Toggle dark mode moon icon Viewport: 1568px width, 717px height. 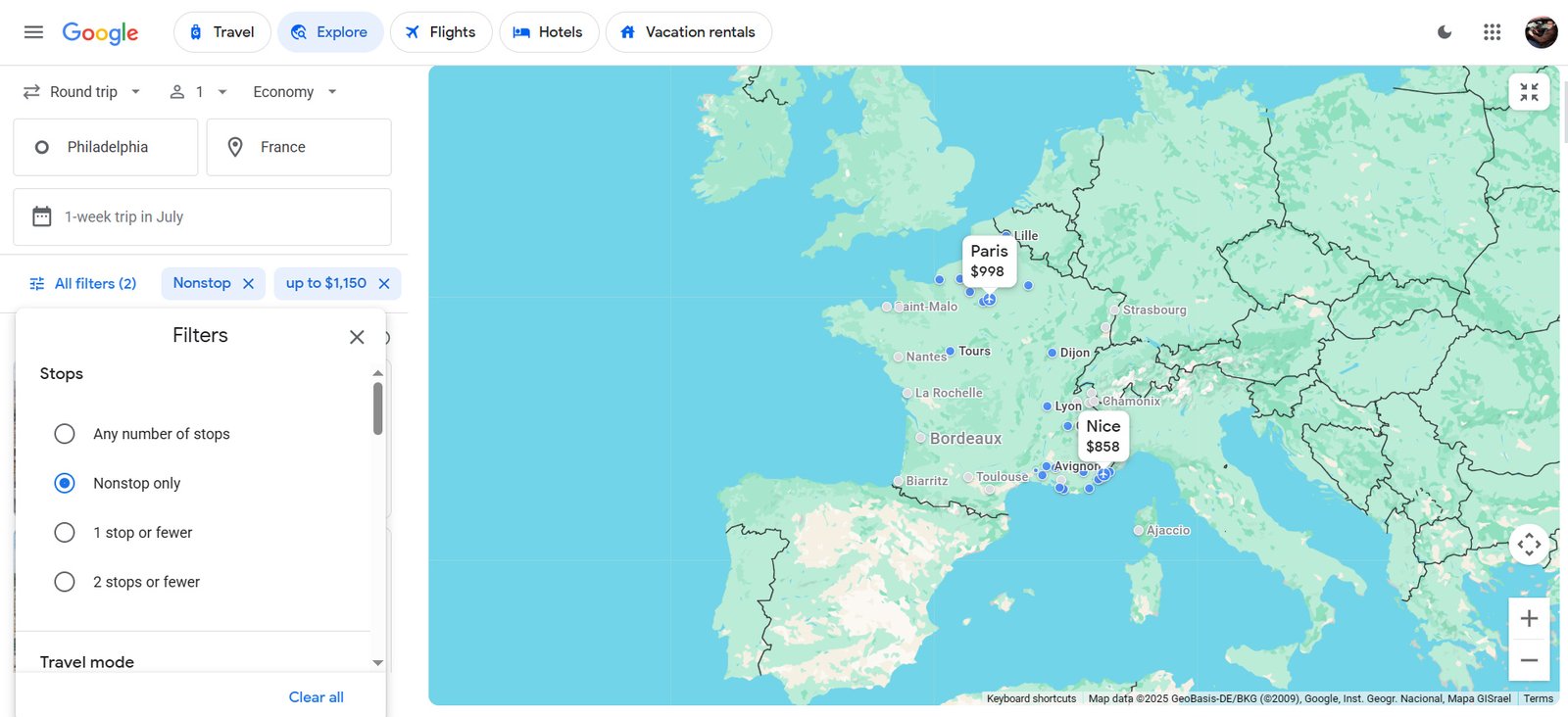1445,32
